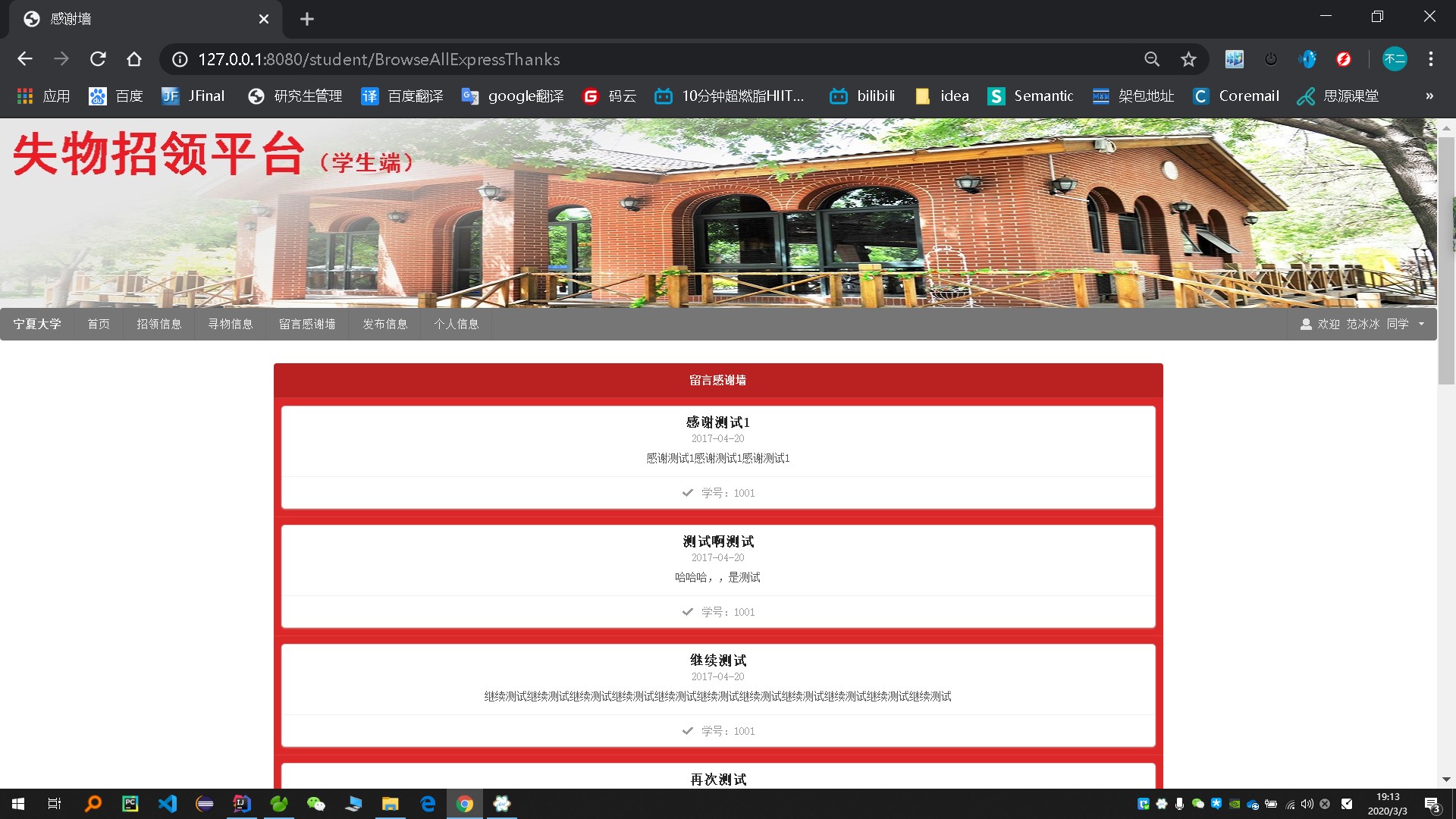Select 发布信息 in the navigation bar
The height and width of the screenshot is (819, 1456).
pyautogui.click(x=384, y=324)
